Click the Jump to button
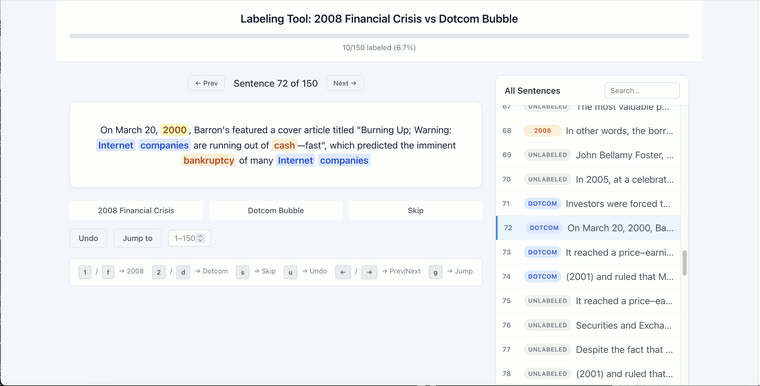 click(138, 238)
